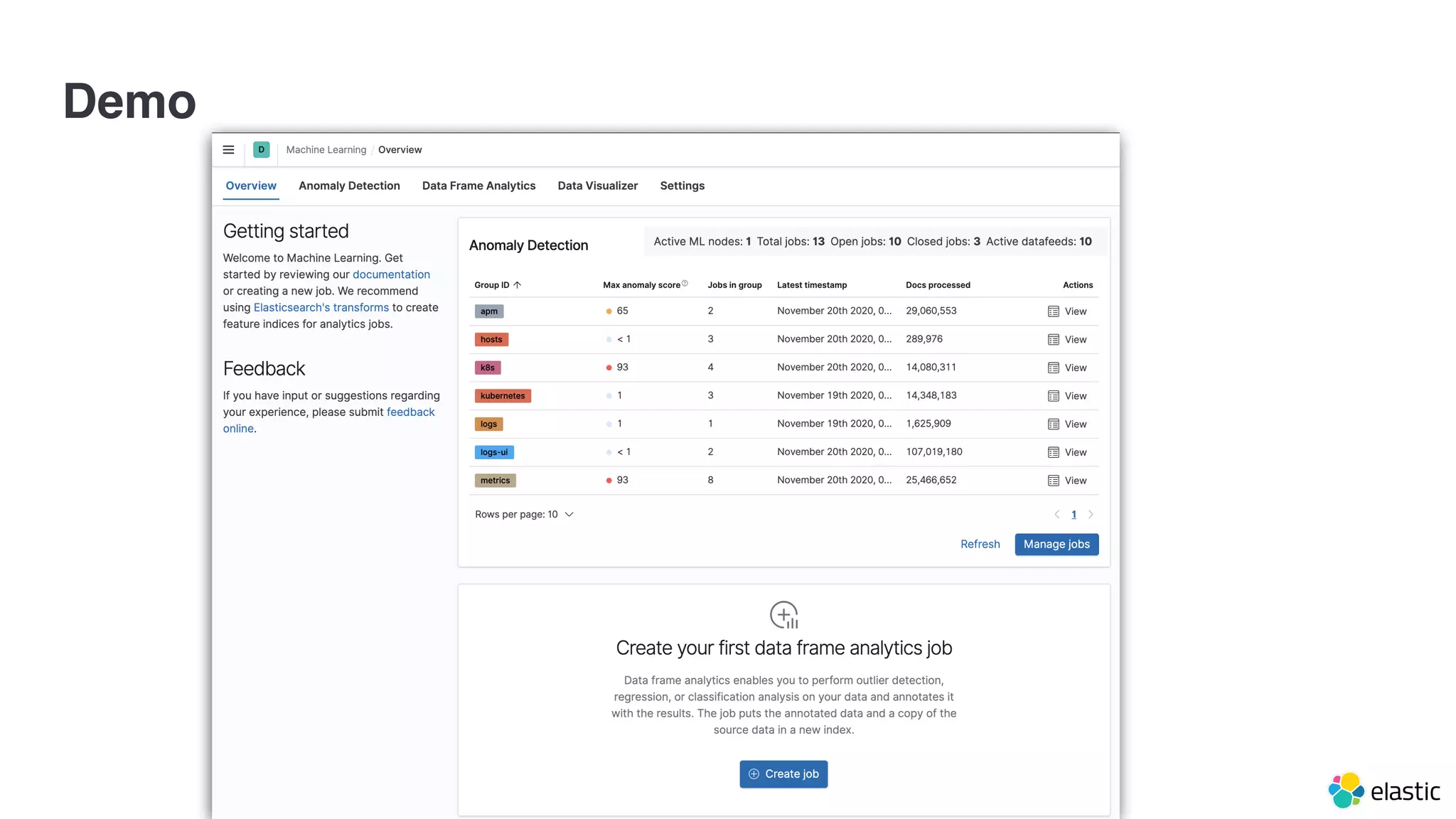Click the kubernetes group badge

coord(503,396)
